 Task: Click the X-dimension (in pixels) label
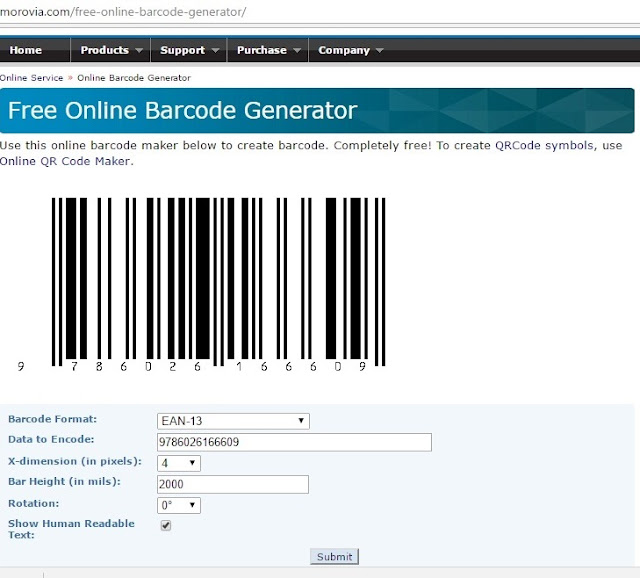[x=75, y=461]
